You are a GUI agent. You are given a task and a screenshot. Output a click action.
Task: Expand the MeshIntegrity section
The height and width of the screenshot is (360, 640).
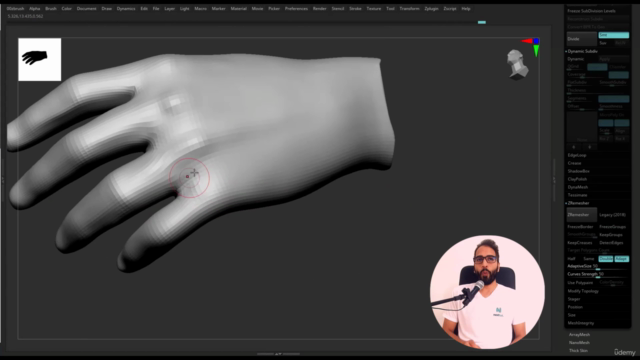pos(581,323)
